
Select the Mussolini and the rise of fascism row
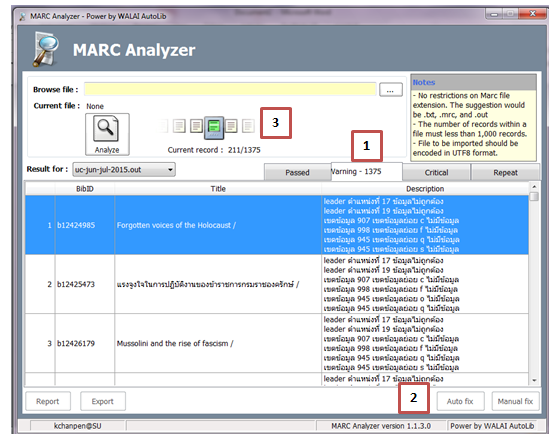(x=277, y=344)
